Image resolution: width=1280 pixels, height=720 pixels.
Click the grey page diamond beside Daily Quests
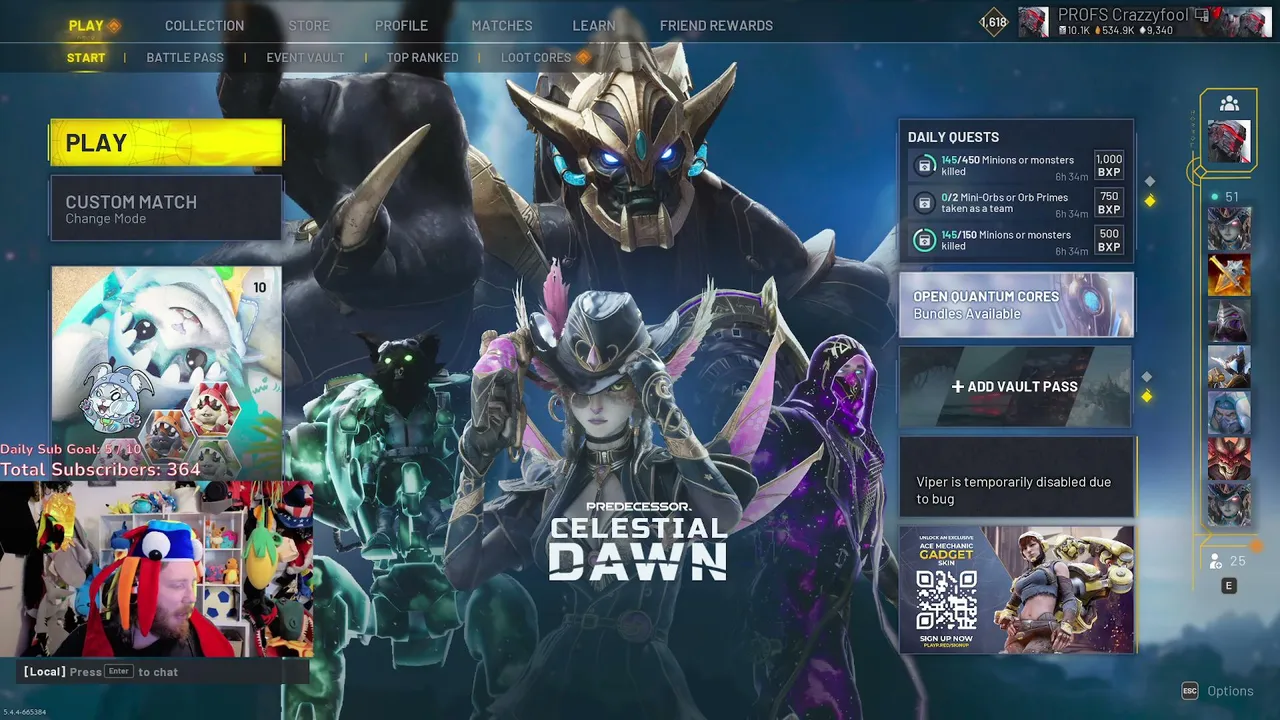click(x=1150, y=181)
